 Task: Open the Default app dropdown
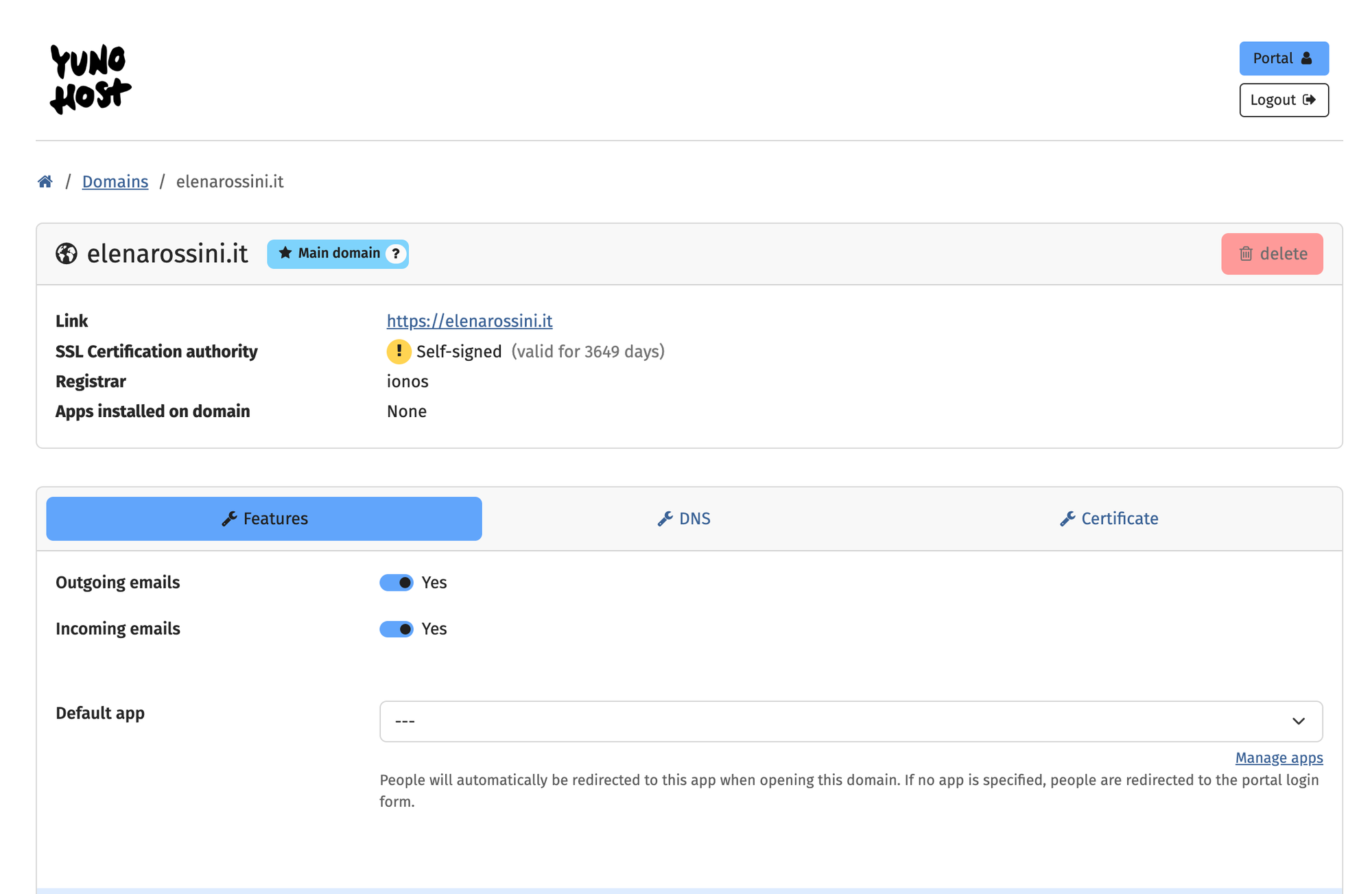pyautogui.click(x=850, y=721)
